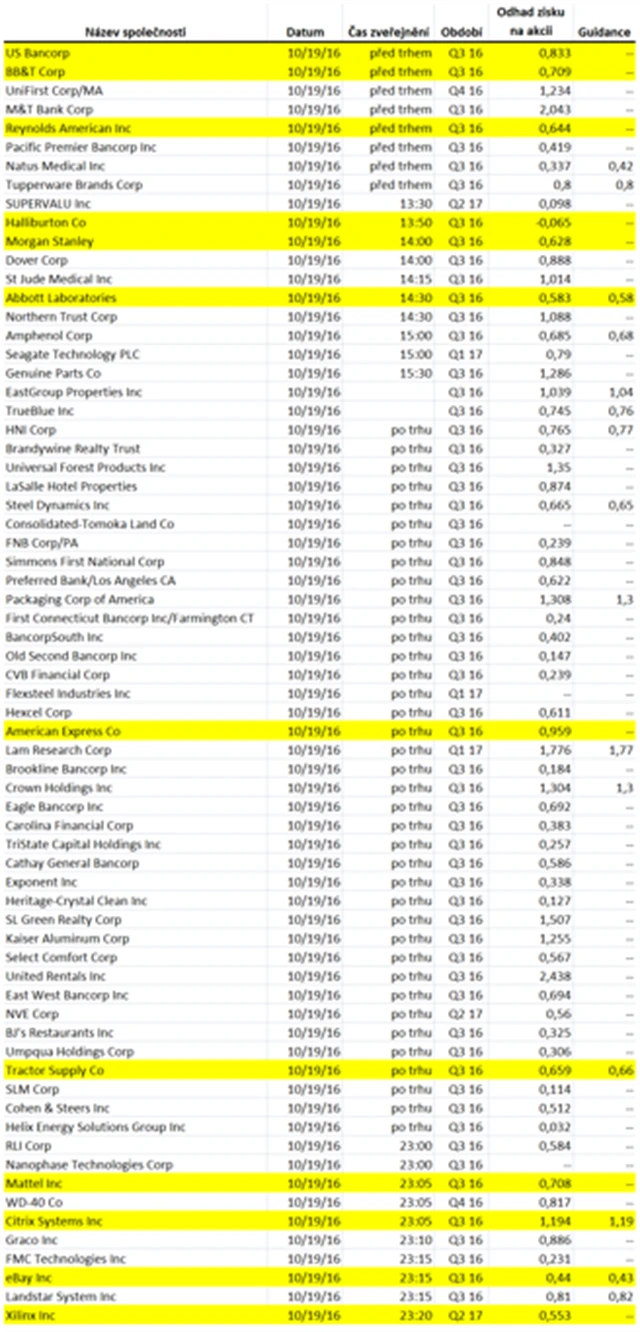640x1332 pixels.
Task: Select the 'eBay Inc' cell
Action: (x=134, y=1278)
